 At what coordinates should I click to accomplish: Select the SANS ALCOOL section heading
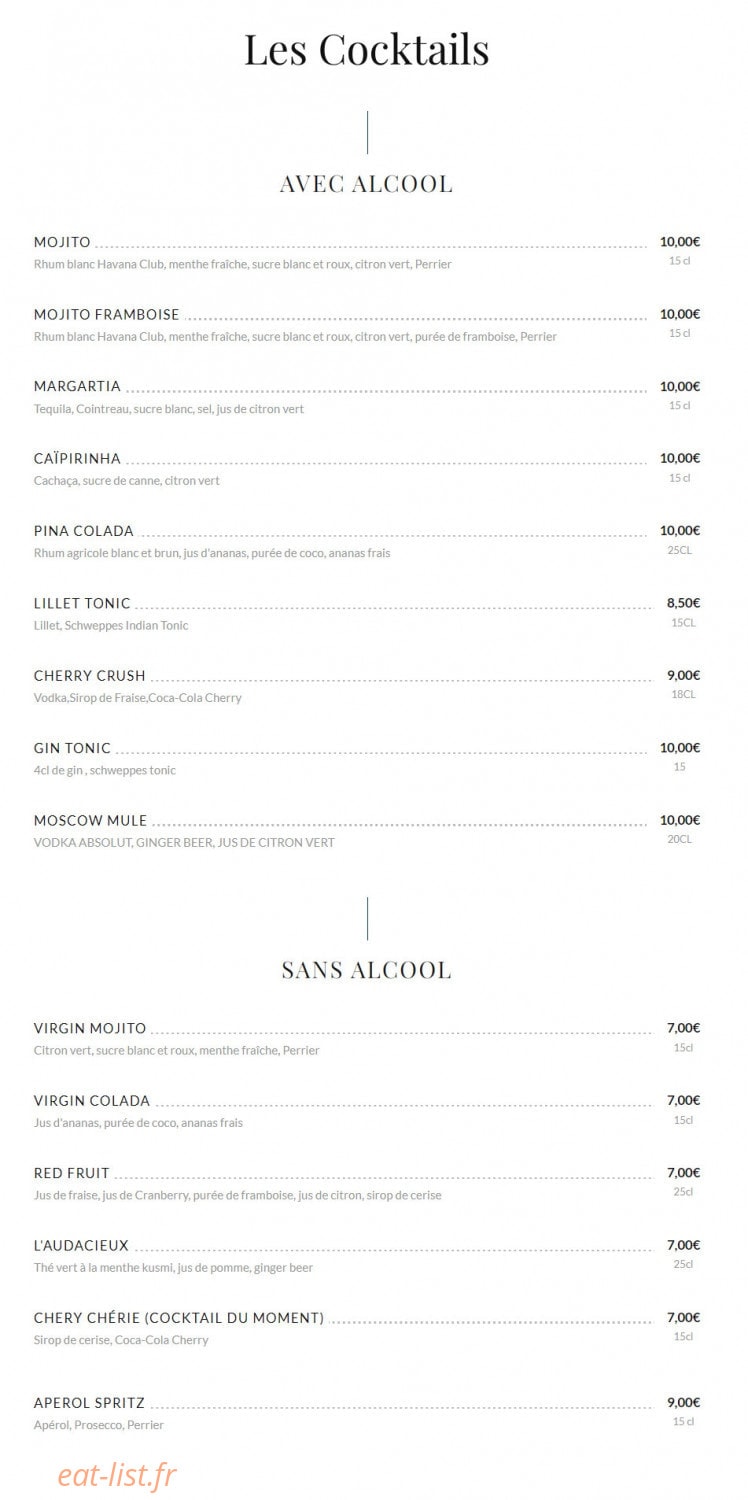click(x=366, y=970)
